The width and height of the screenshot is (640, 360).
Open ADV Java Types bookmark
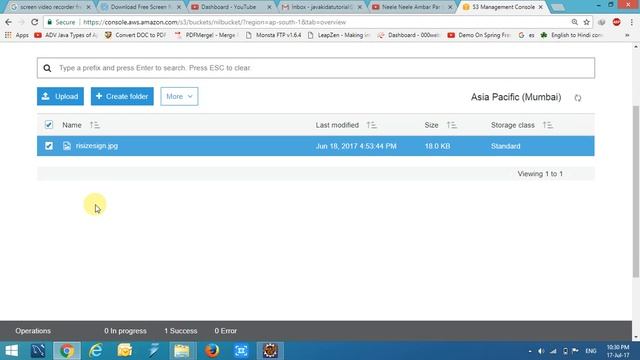[x=66, y=35]
